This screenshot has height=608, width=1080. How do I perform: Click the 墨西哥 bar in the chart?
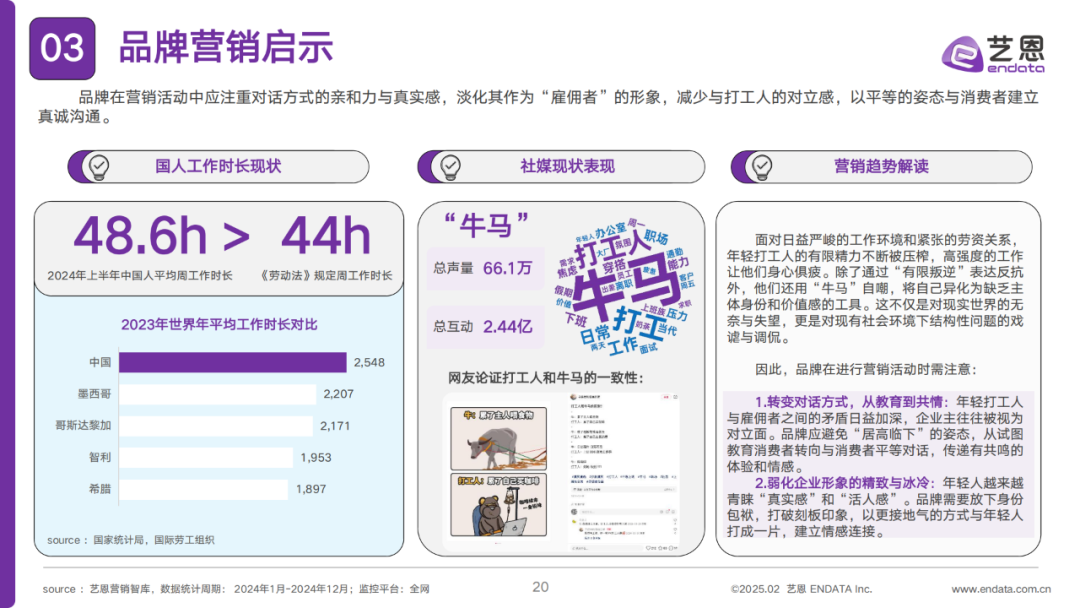pos(218,394)
